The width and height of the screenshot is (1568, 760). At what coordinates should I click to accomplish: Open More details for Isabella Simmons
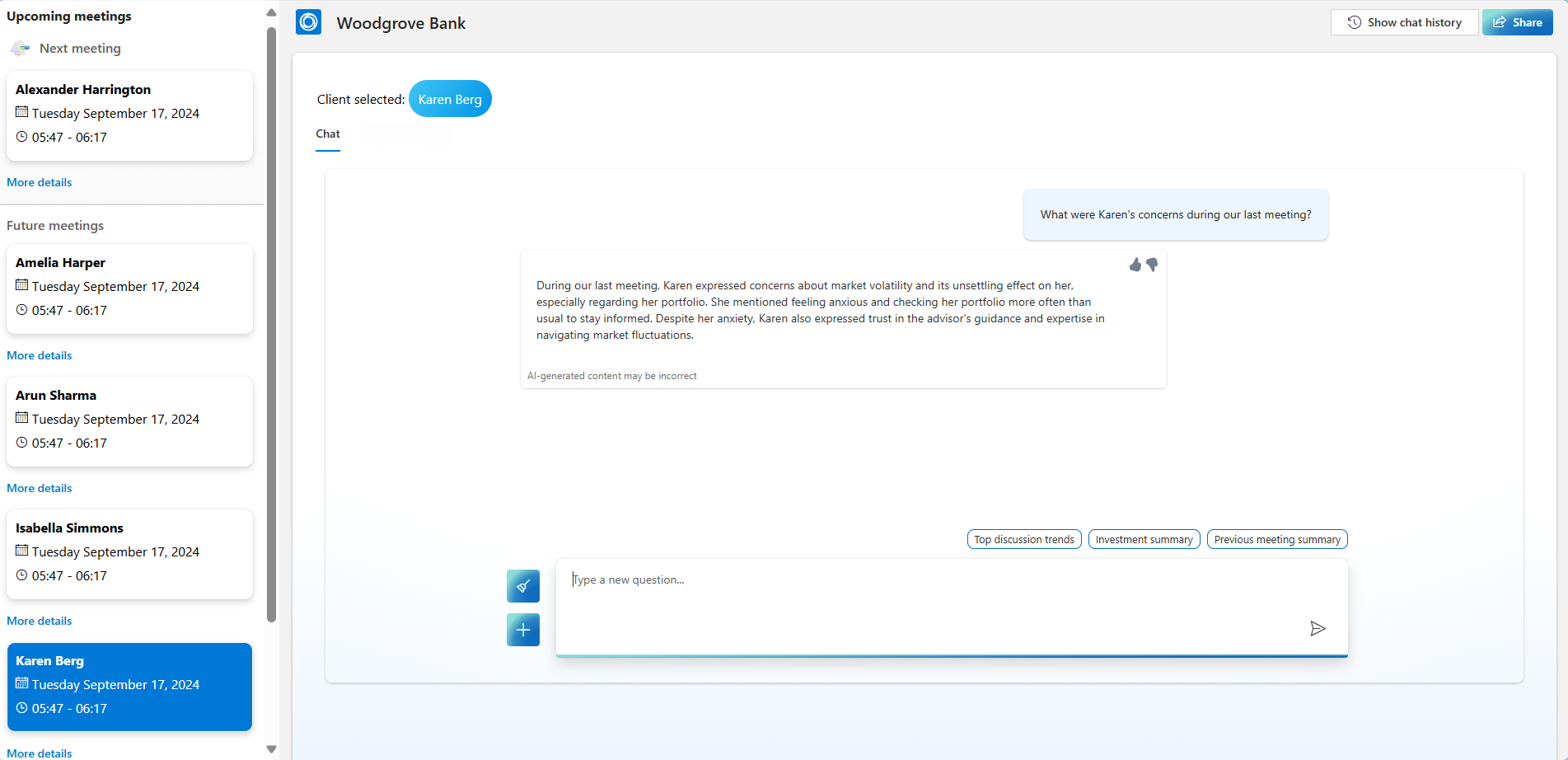(40, 621)
